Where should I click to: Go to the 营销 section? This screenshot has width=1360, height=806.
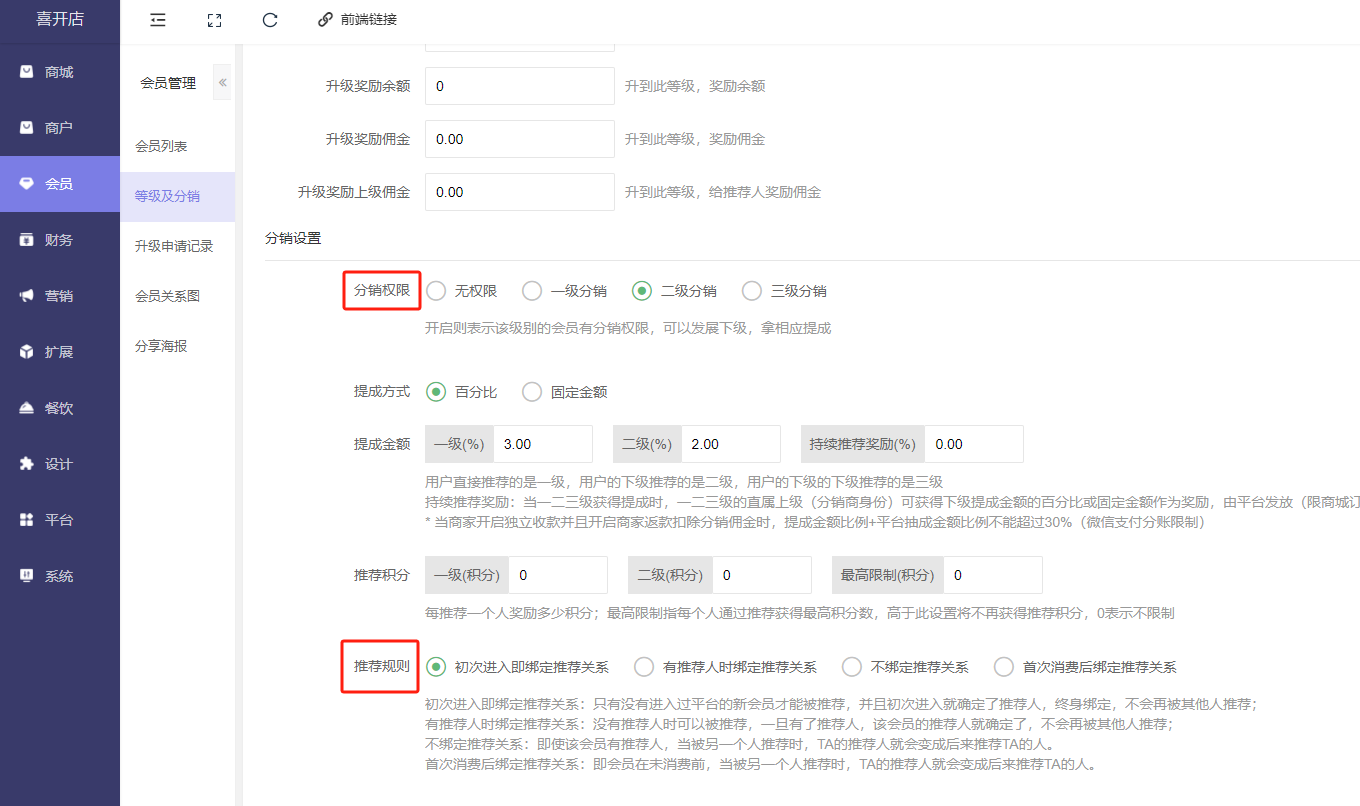point(60,296)
